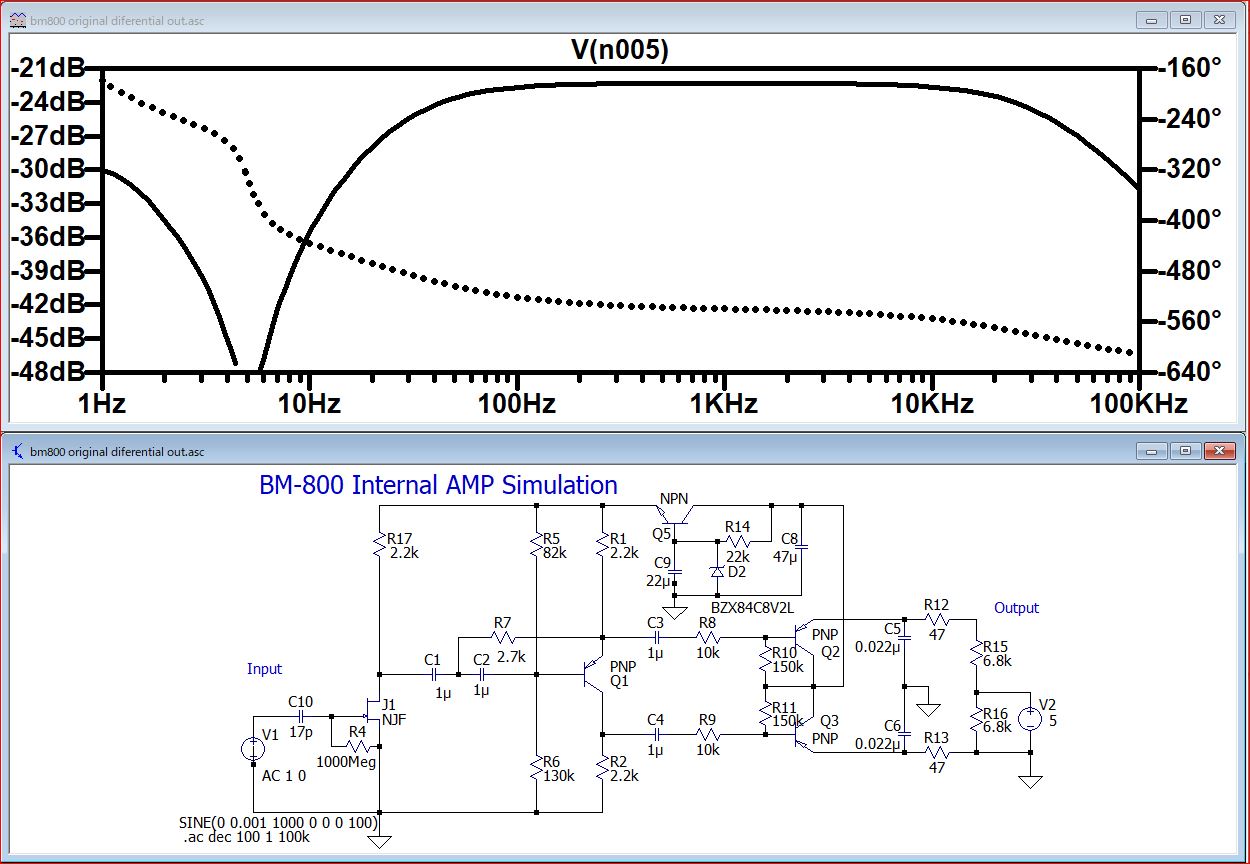Close the schematic window
The height and width of the screenshot is (864, 1250).
(x=1219, y=452)
